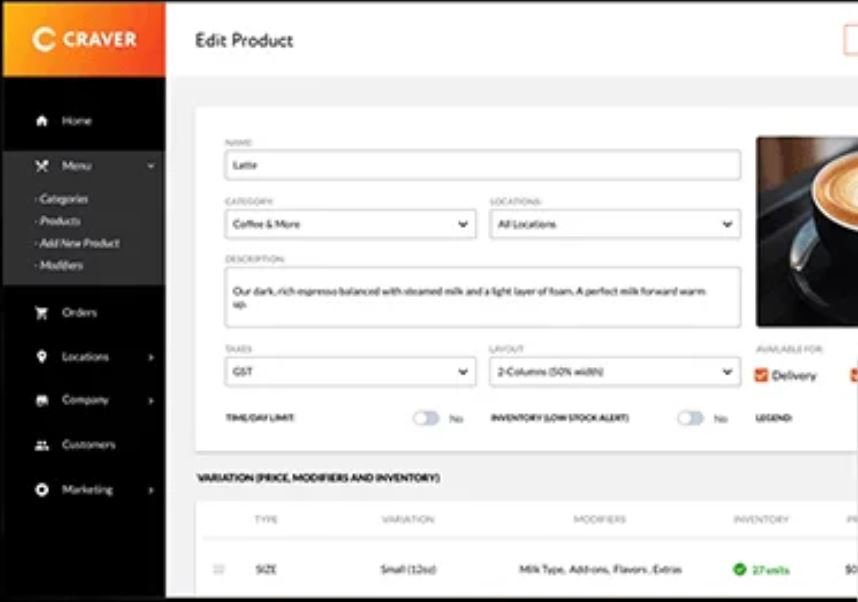The width and height of the screenshot is (858, 602).
Task: Open Marketing via the target icon
Action: [x=41, y=489]
